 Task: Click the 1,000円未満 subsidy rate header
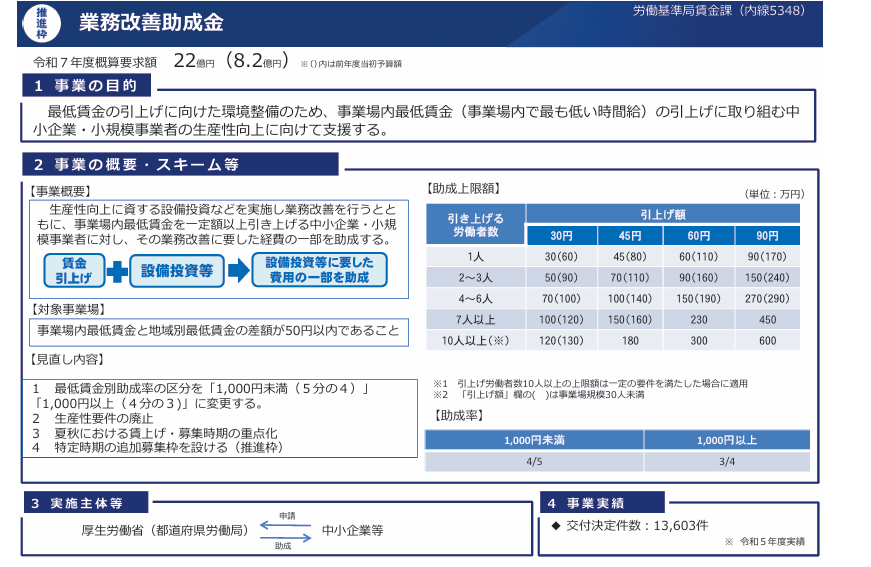click(534, 440)
